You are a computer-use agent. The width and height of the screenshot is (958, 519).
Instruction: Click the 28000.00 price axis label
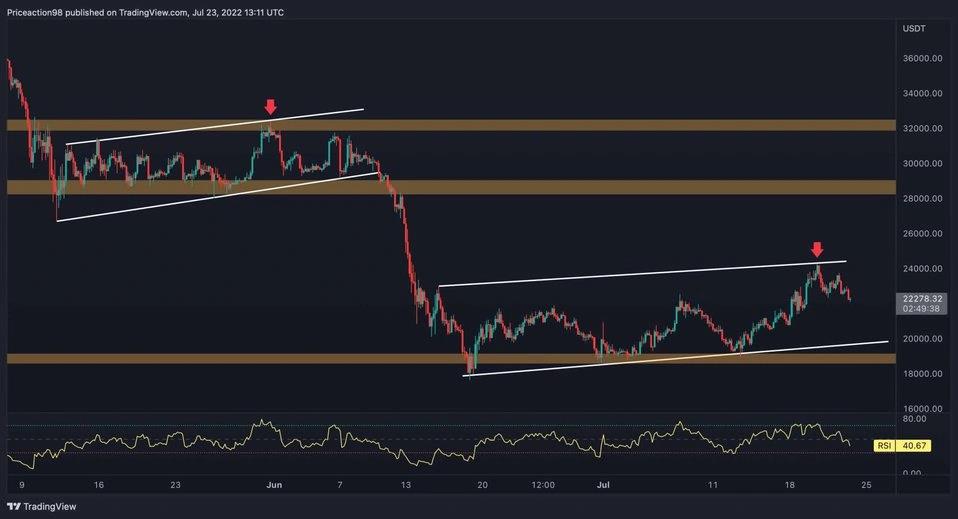tap(923, 198)
